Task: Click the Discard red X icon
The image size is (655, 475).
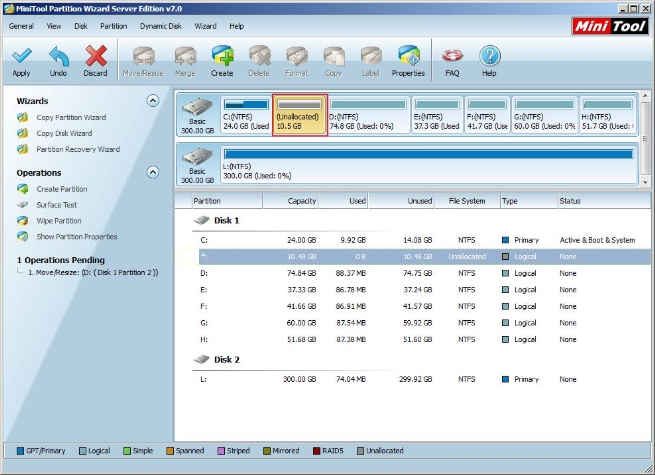Action: click(96, 56)
